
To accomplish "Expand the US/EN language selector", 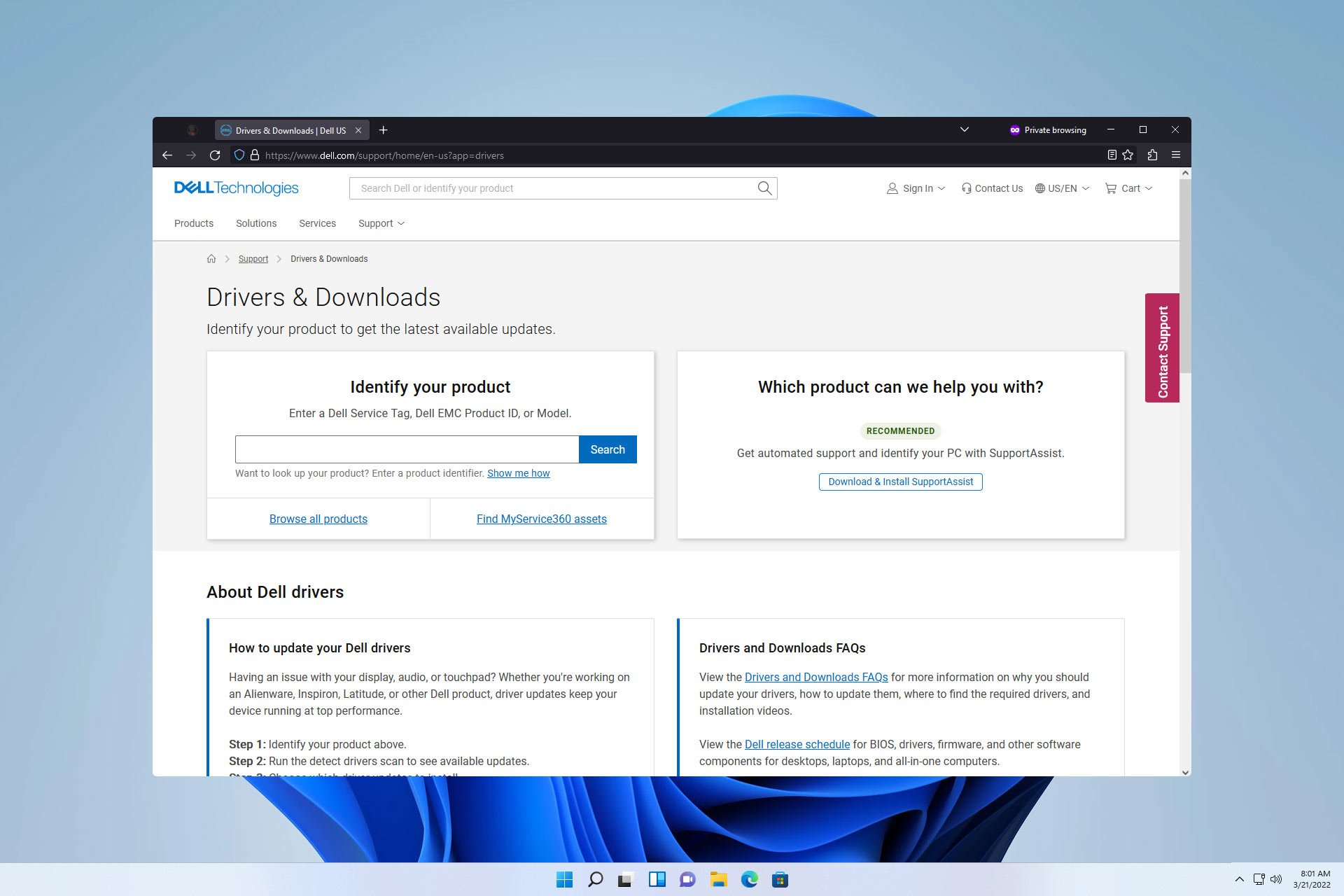I will (1062, 188).
